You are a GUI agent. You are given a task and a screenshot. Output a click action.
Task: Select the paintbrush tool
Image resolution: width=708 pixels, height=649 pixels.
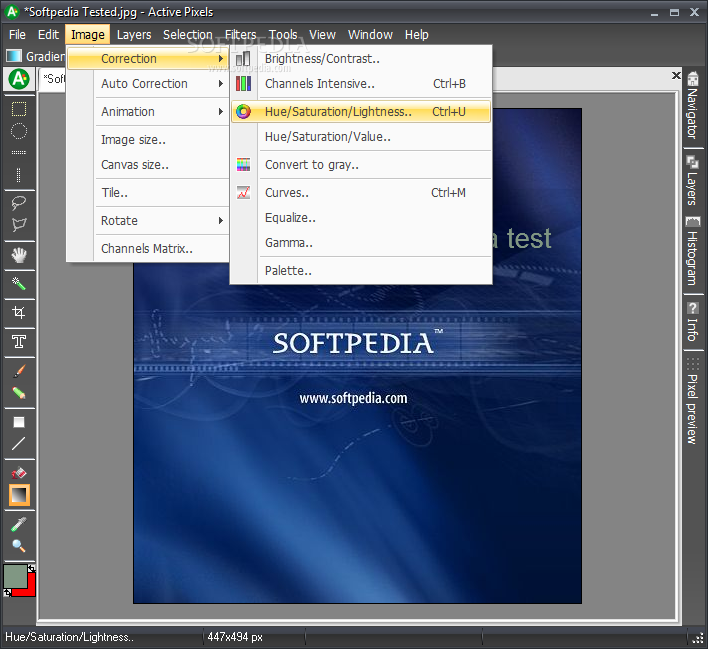tap(19, 371)
